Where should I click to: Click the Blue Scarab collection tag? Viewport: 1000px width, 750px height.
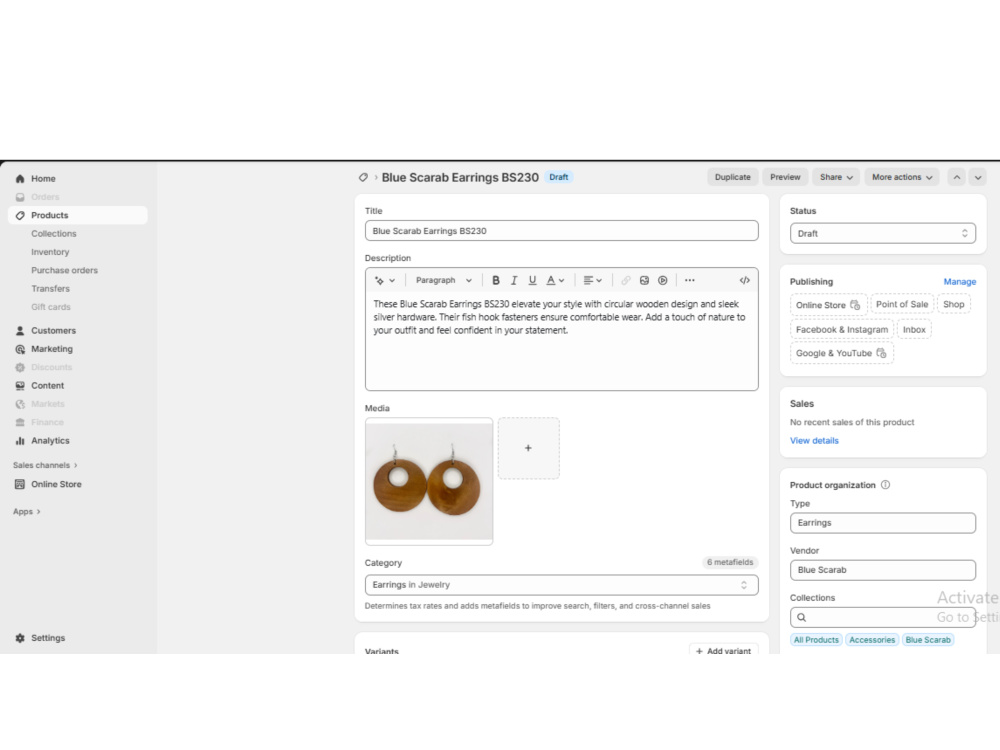coord(928,640)
